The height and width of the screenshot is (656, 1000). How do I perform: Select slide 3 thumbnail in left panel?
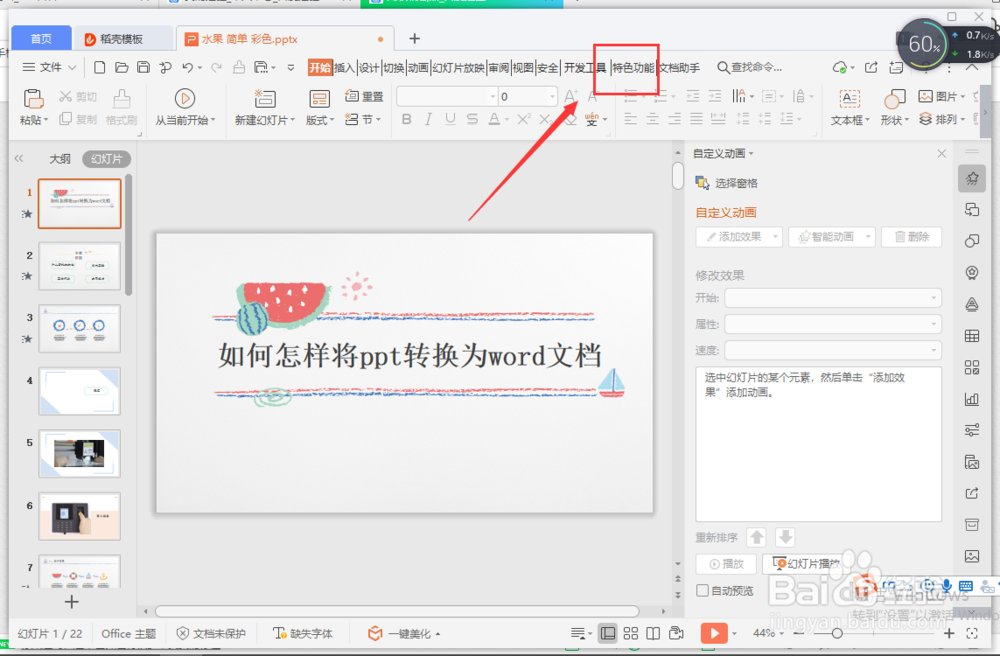coord(79,328)
